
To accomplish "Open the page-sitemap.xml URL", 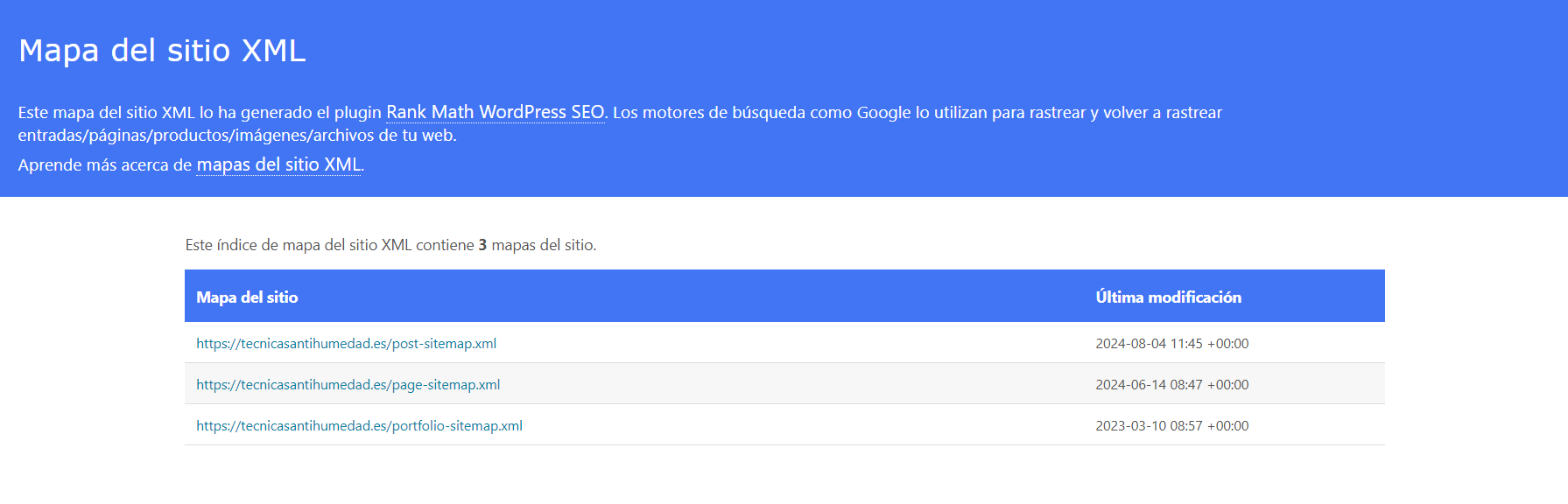I will coord(348,385).
